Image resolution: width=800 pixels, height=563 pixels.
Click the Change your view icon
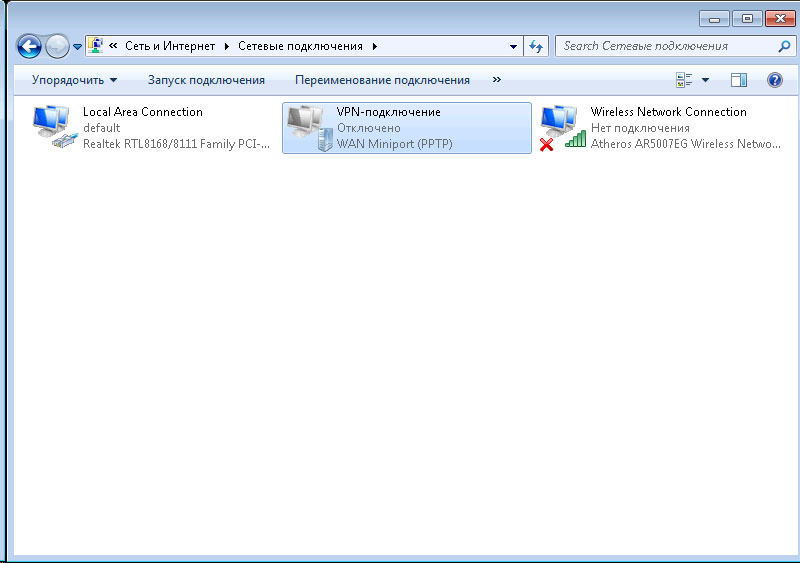(684, 80)
